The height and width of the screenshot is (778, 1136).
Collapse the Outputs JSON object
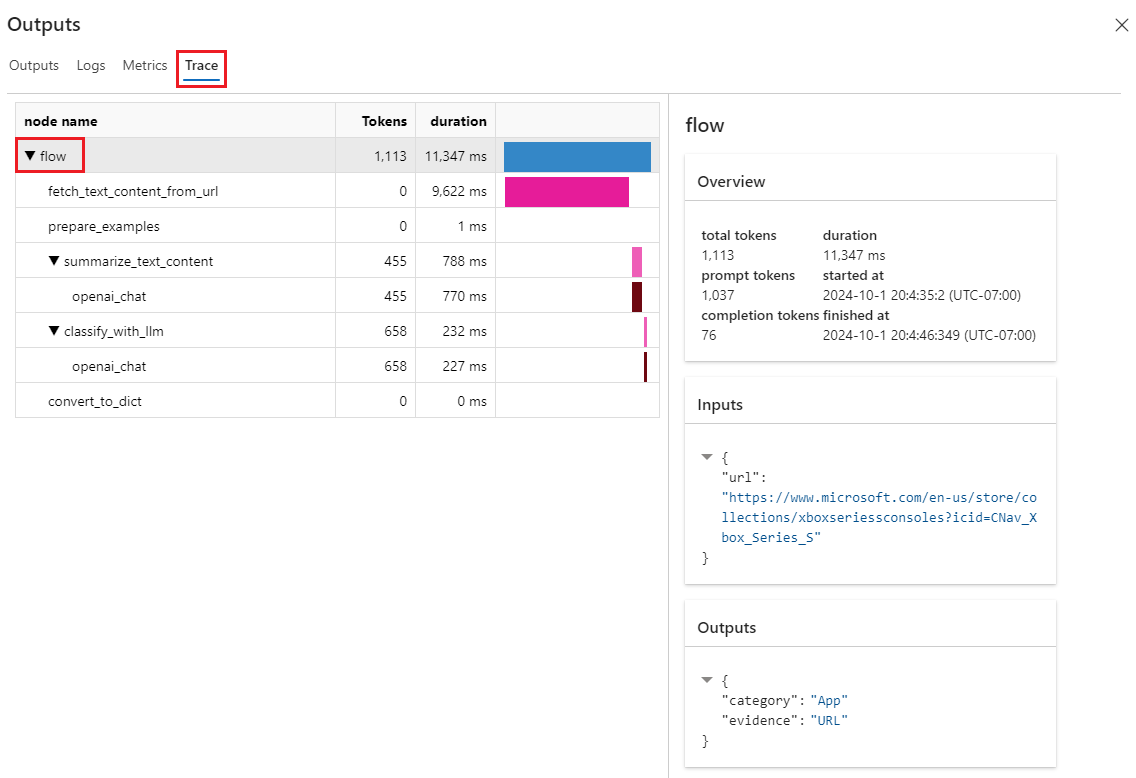(708, 680)
